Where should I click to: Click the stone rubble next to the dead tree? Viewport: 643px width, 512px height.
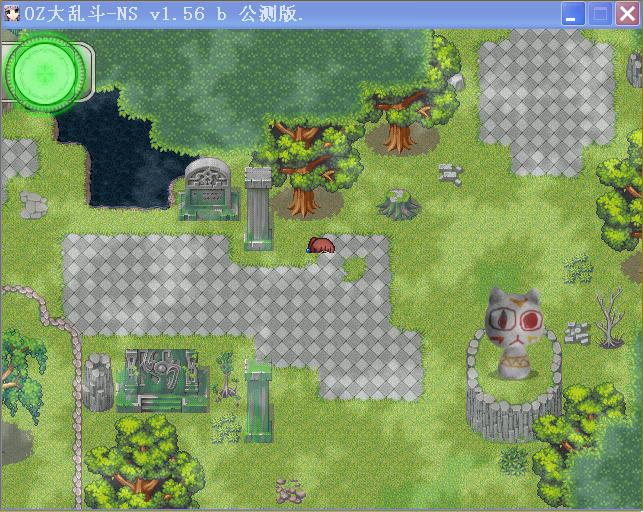pos(577,333)
